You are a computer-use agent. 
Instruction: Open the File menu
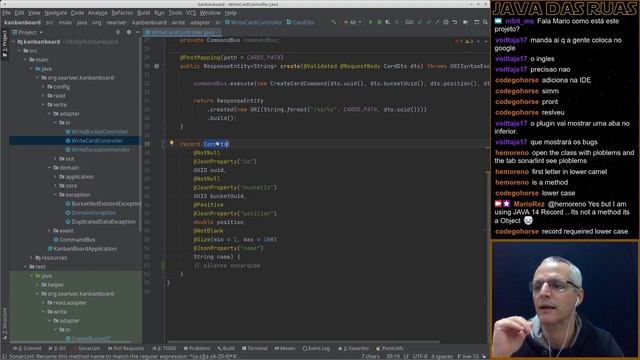[7, 13]
